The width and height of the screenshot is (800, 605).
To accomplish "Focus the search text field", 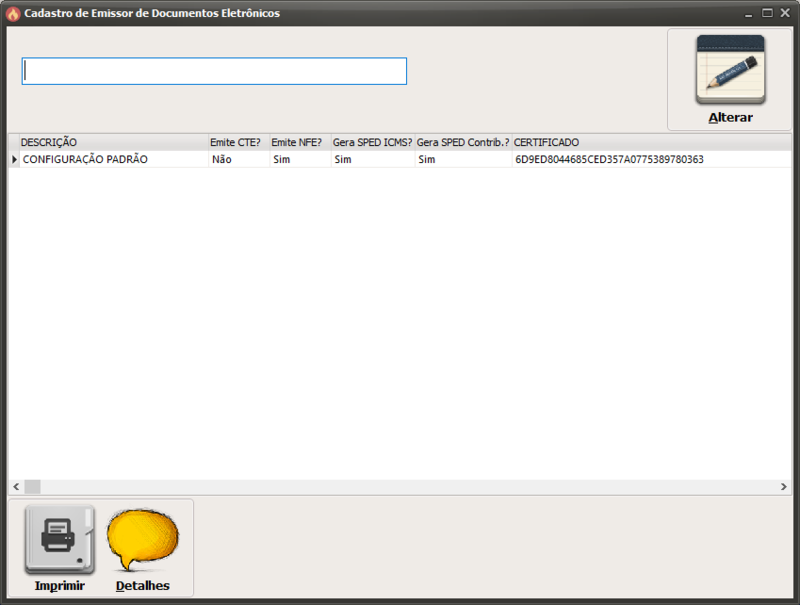I will (x=214, y=71).
